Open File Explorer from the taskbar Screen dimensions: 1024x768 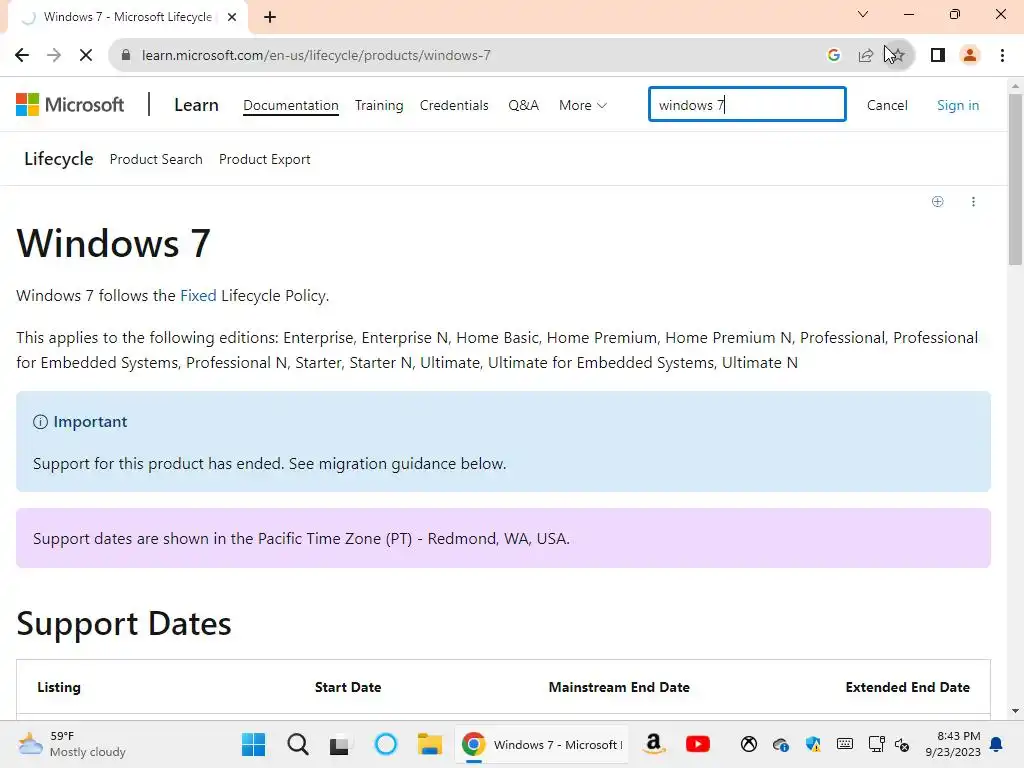(430, 744)
